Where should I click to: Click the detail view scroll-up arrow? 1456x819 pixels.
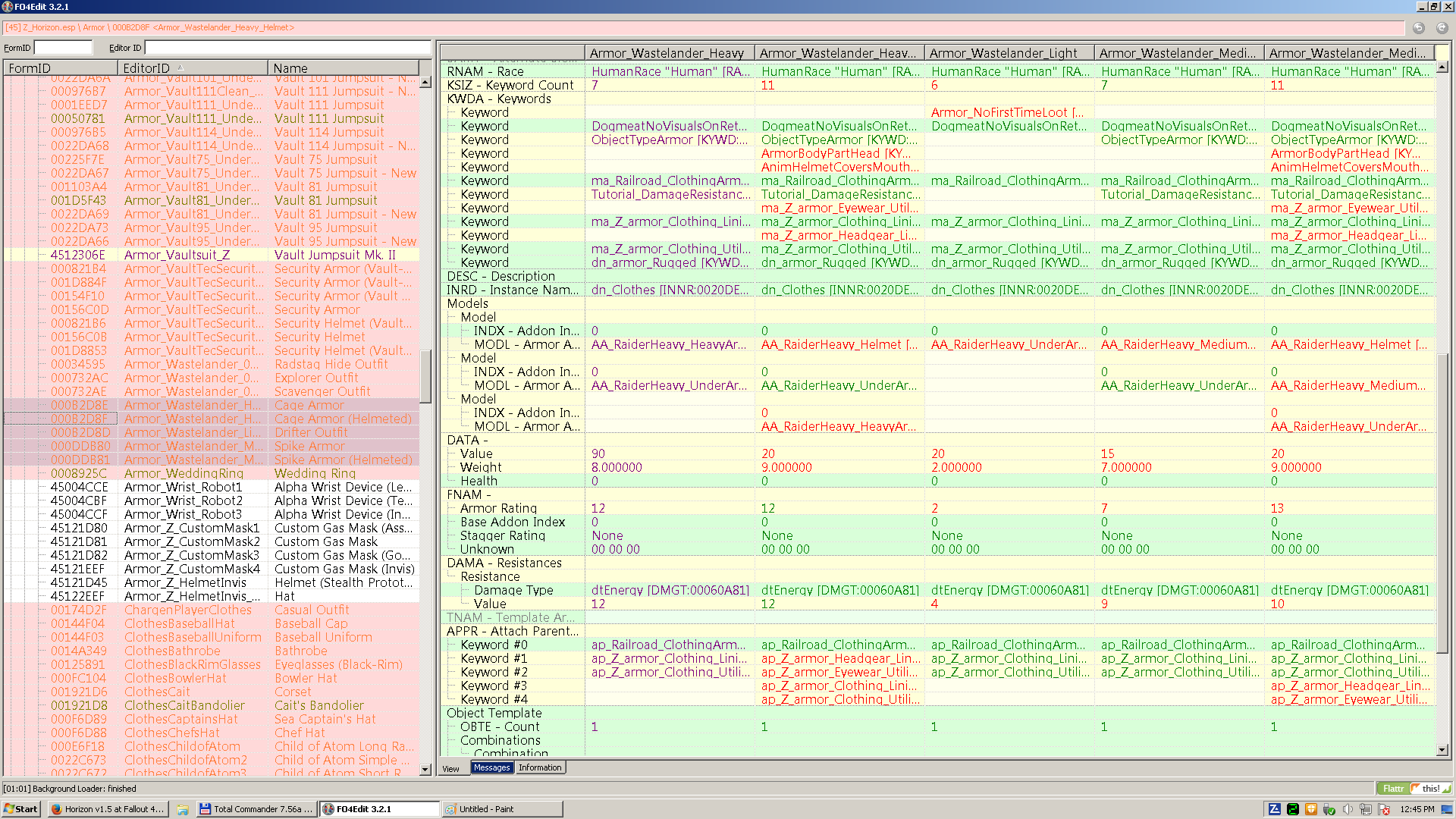[x=1442, y=67]
